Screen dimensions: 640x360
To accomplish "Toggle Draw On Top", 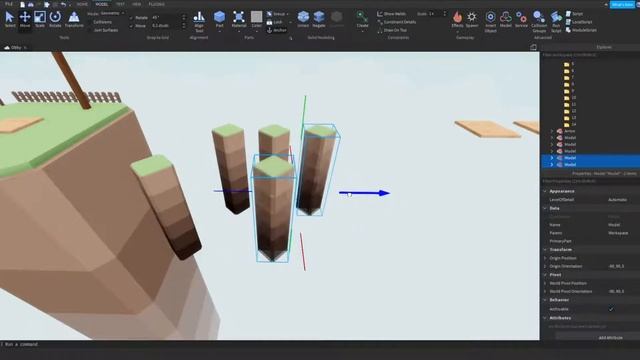I will coord(392,30).
